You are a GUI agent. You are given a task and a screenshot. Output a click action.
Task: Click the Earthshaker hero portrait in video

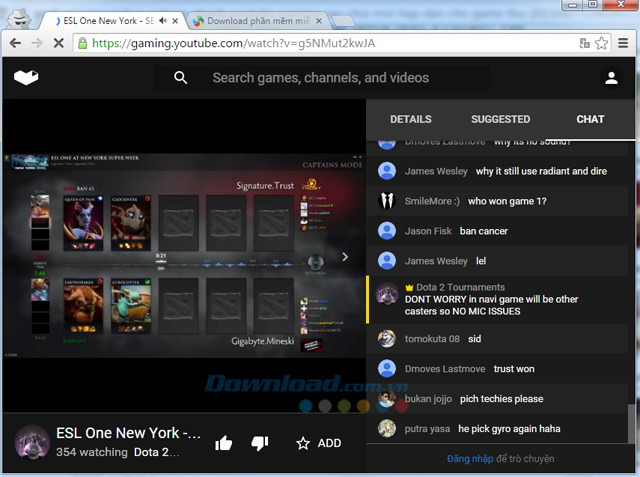(83, 306)
